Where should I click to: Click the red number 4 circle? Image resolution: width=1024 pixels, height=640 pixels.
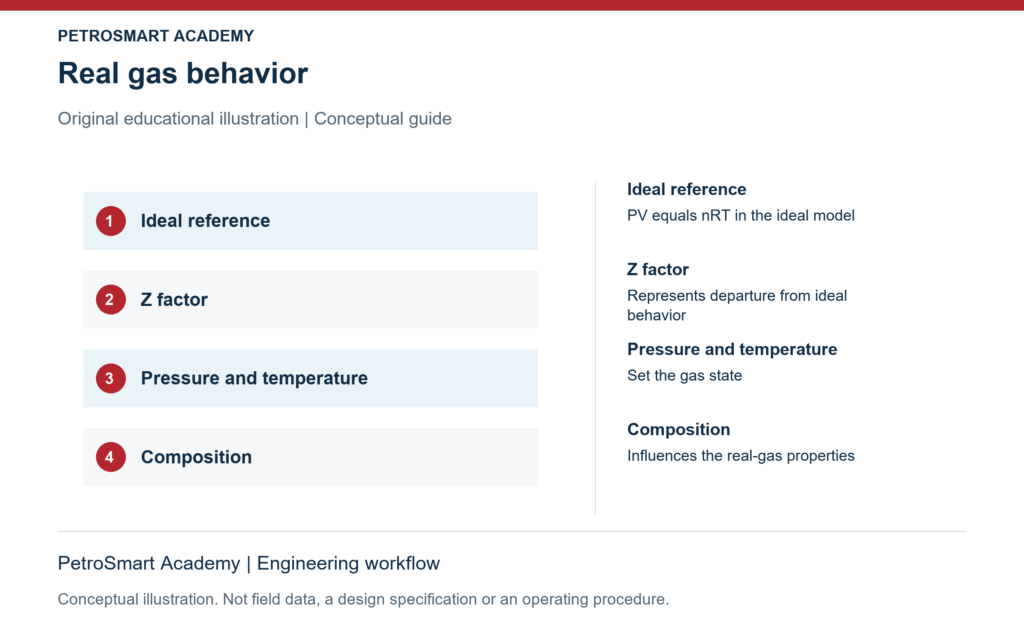pyautogui.click(x=110, y=457)
